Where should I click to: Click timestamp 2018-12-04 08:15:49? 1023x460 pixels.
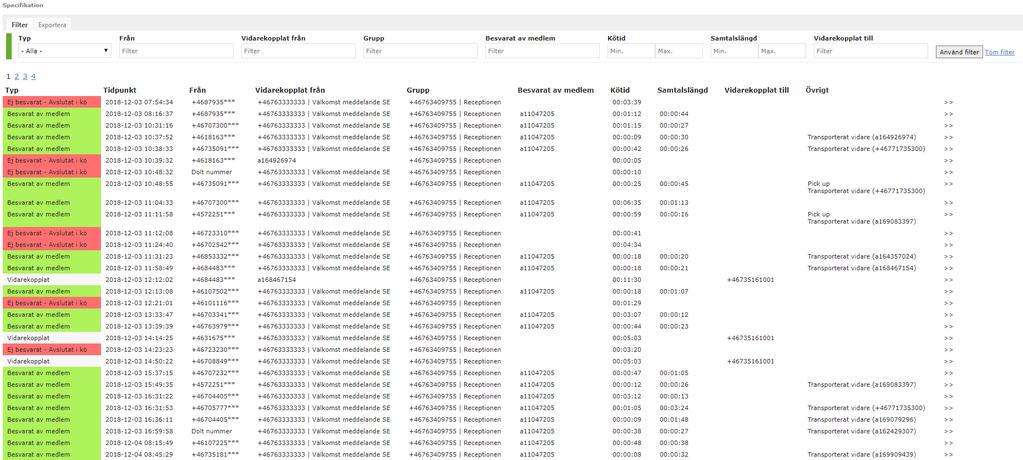click(139, 443)
